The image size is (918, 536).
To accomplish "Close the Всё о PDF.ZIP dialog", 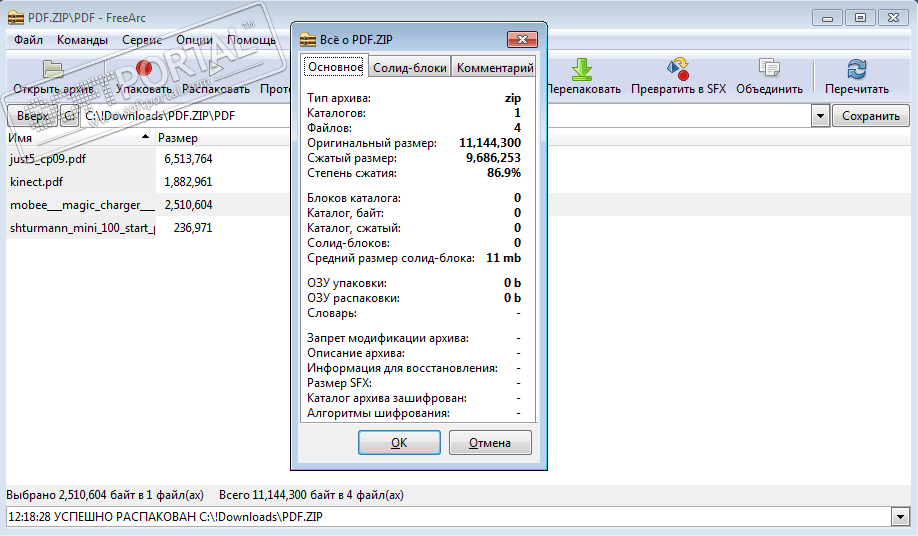I will point(522,39).
